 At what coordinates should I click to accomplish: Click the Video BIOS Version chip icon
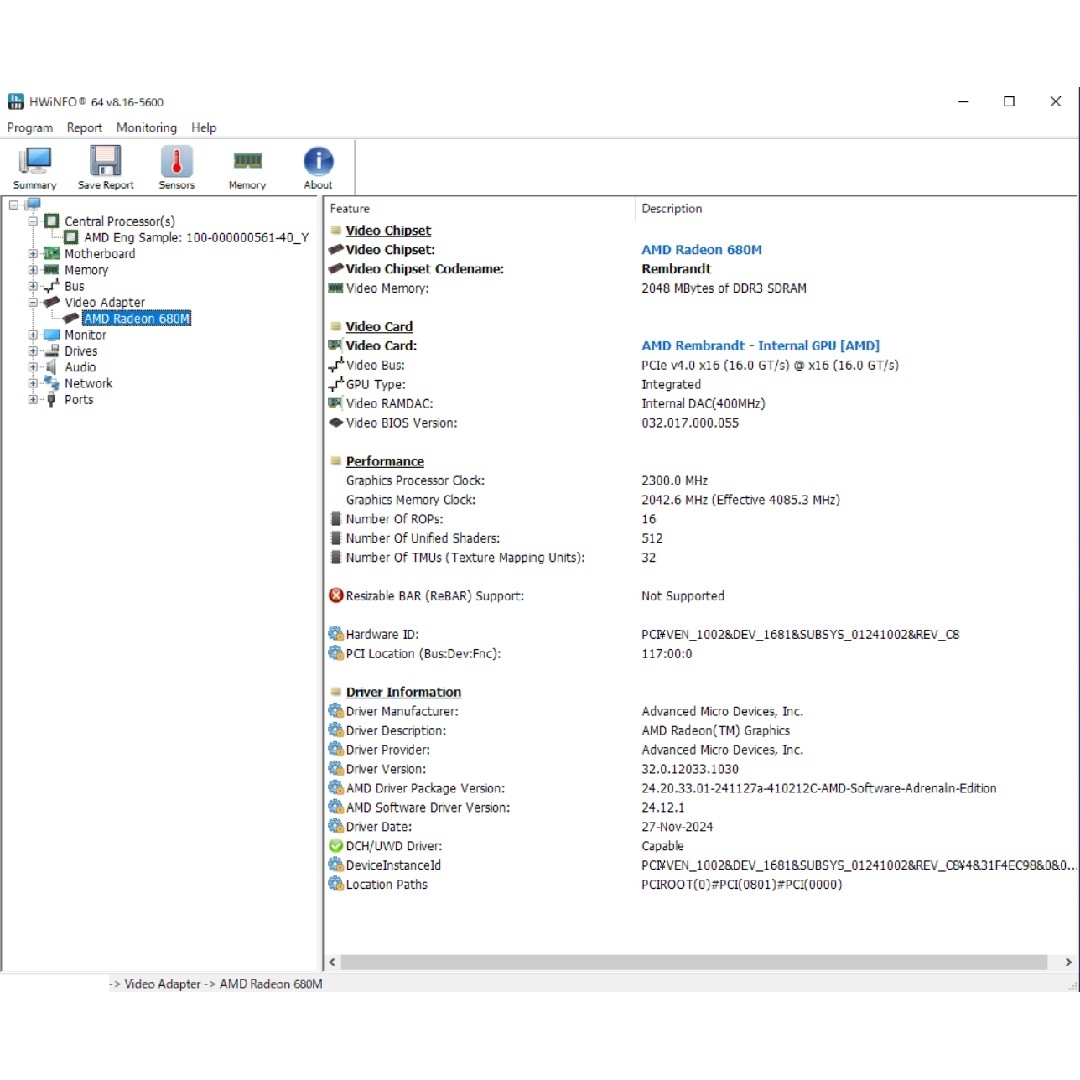coord(336,423)
